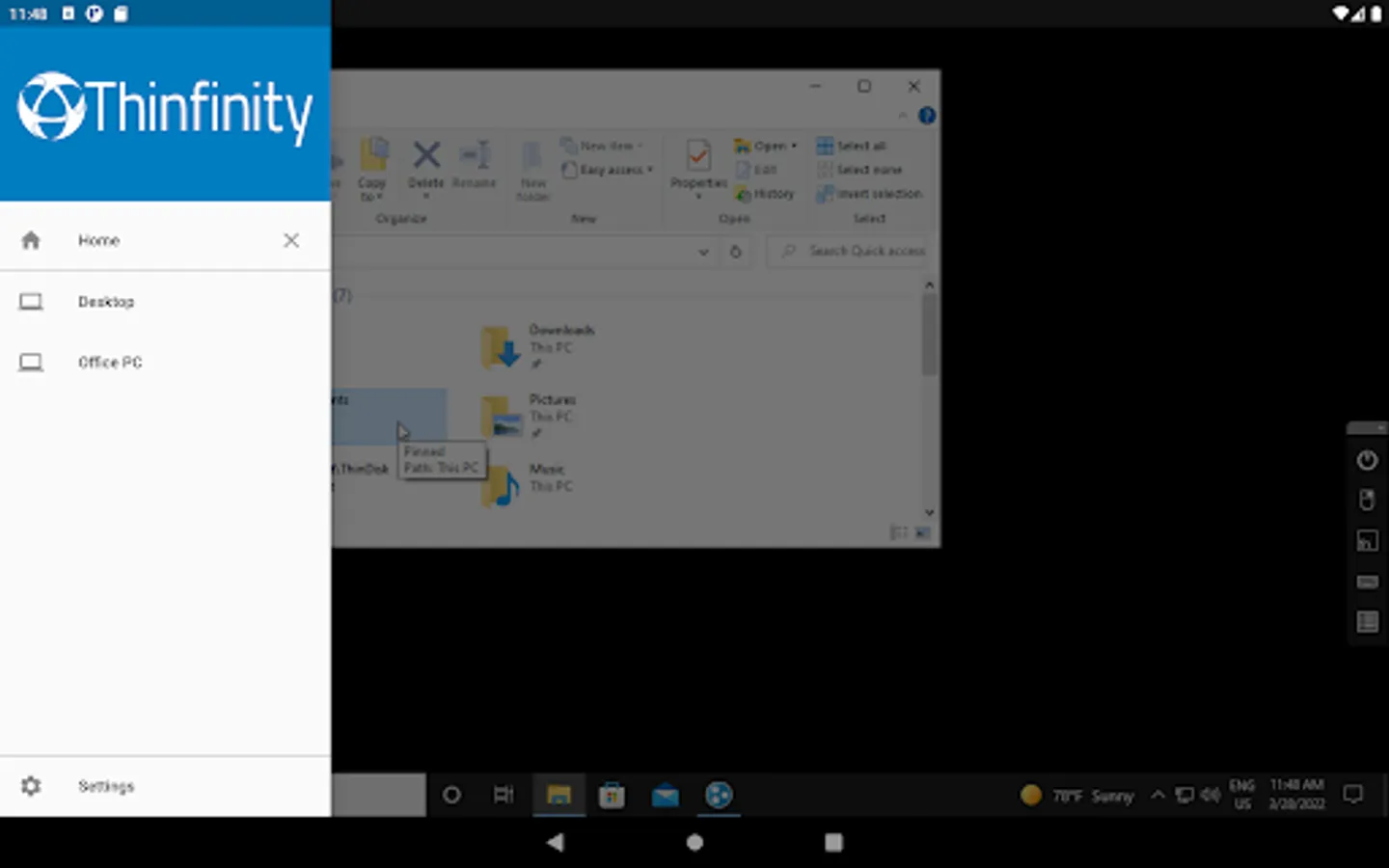Show hidden tray icons chevron
Viewport: 1389px width, 868px height.
coord(1157,796)
